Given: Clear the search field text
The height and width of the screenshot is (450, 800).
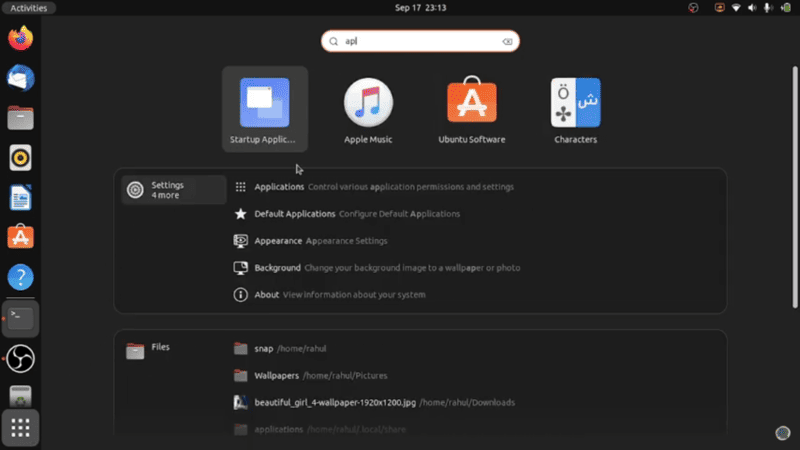Looking at the screenshot, I should click(507, 41).
